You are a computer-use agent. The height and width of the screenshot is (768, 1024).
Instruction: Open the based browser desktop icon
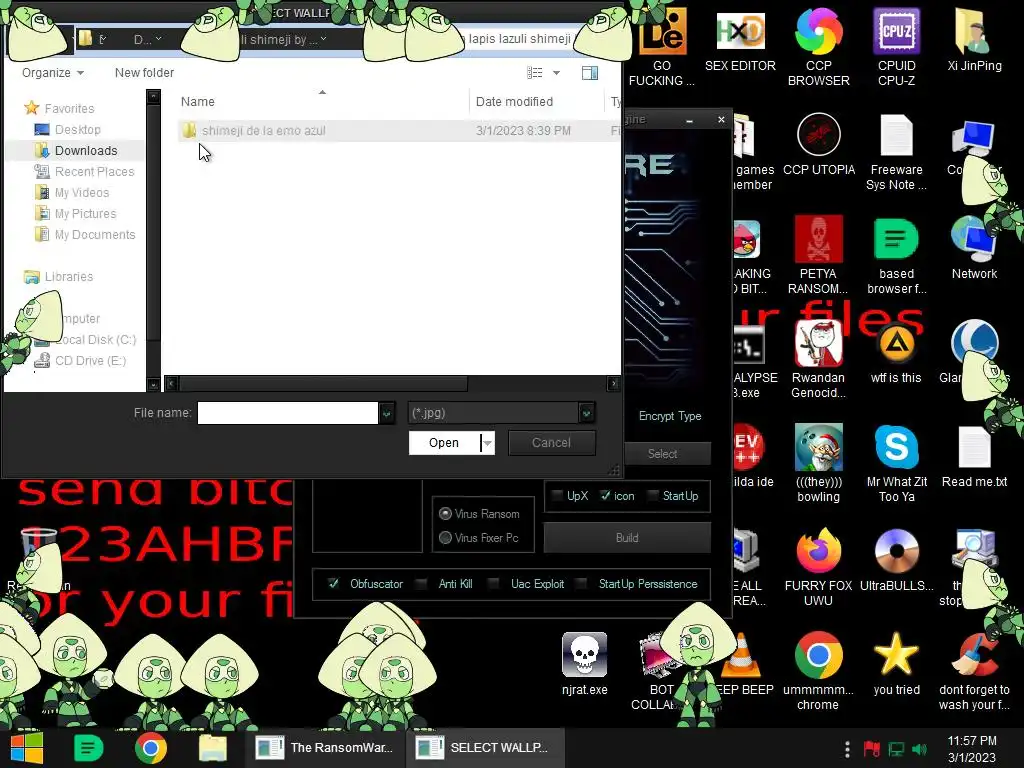pos(896,255)
